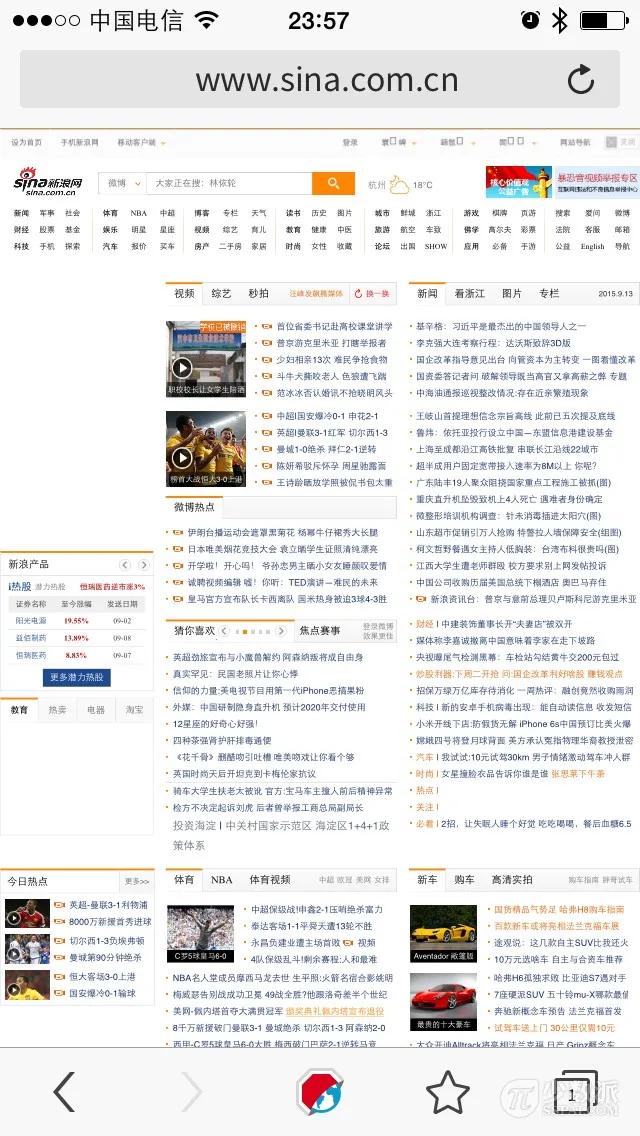The width and height of the screenshot is (640, 1136).
Task: Play the 恒大3-0上港 football video thumbnail
Action: pos(206,448)
